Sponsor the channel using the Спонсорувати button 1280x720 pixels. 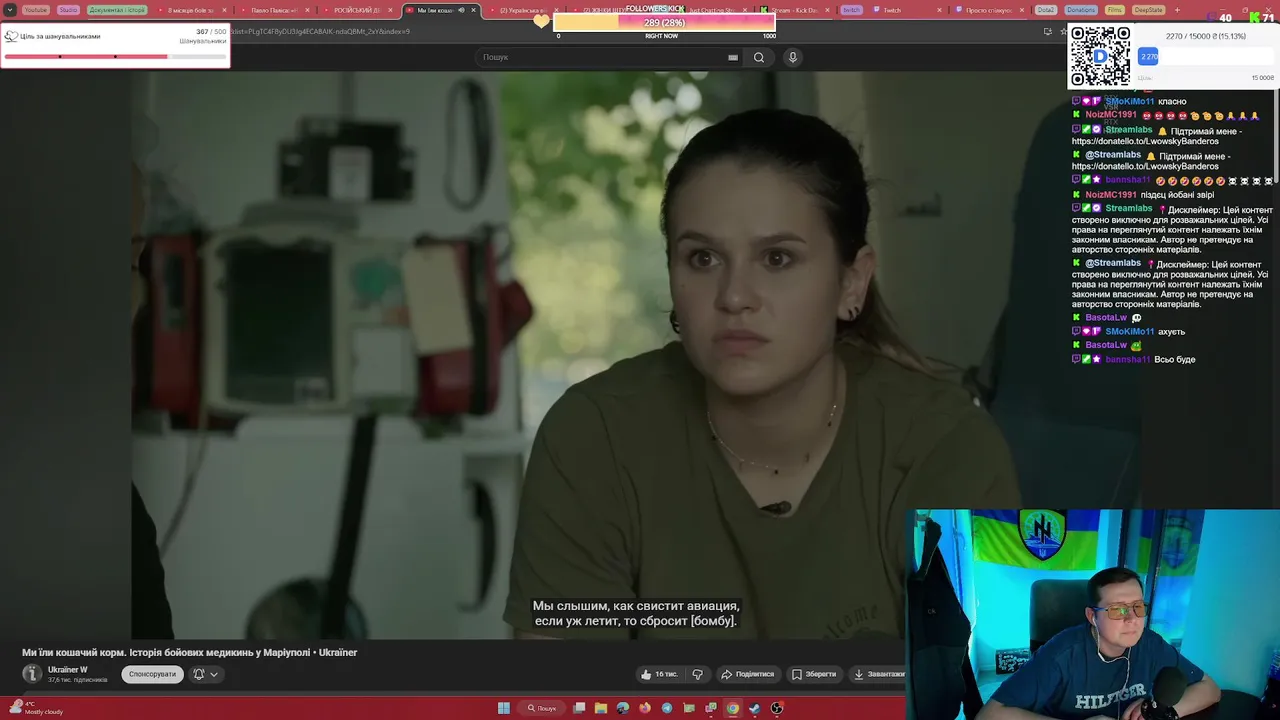152,674
